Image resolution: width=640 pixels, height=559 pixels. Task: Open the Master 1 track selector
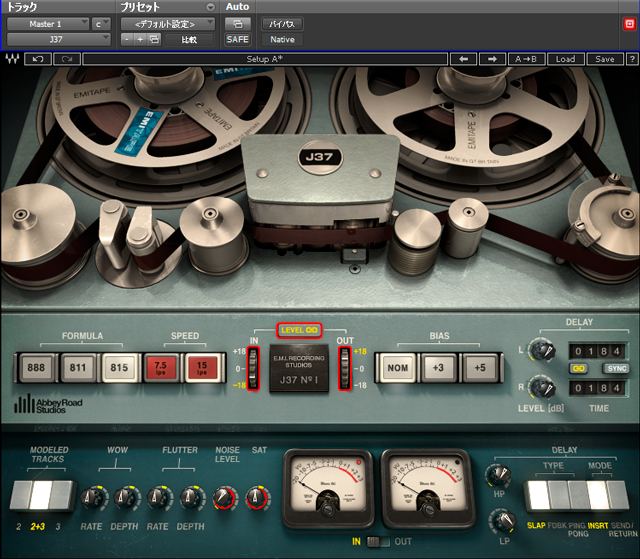pyautogui.click(x=48, y=24)
